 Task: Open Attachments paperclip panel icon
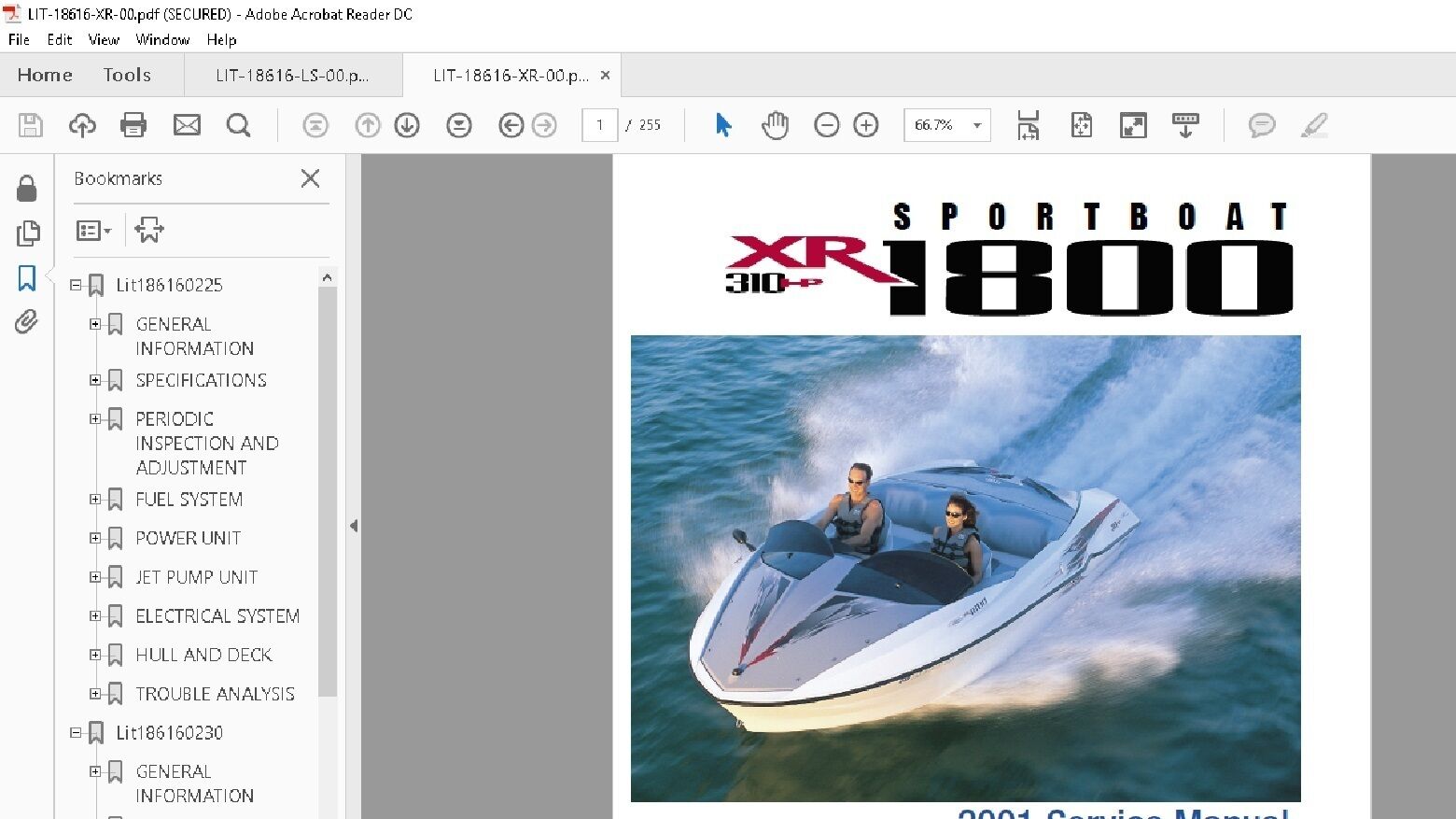pos(26,322)
